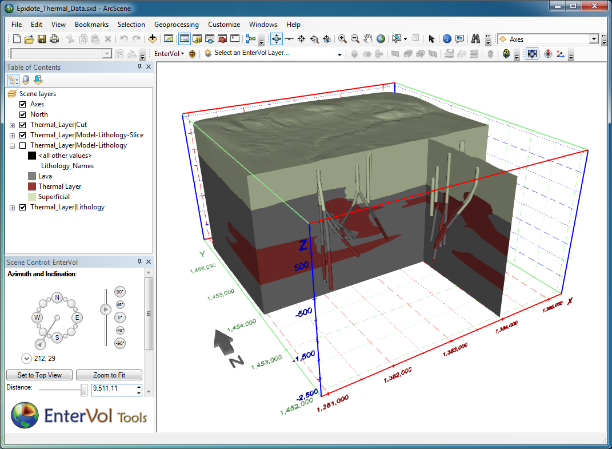Click the Lava gray color swatch
Screen dimensions: 612x449
coord(32,176)
